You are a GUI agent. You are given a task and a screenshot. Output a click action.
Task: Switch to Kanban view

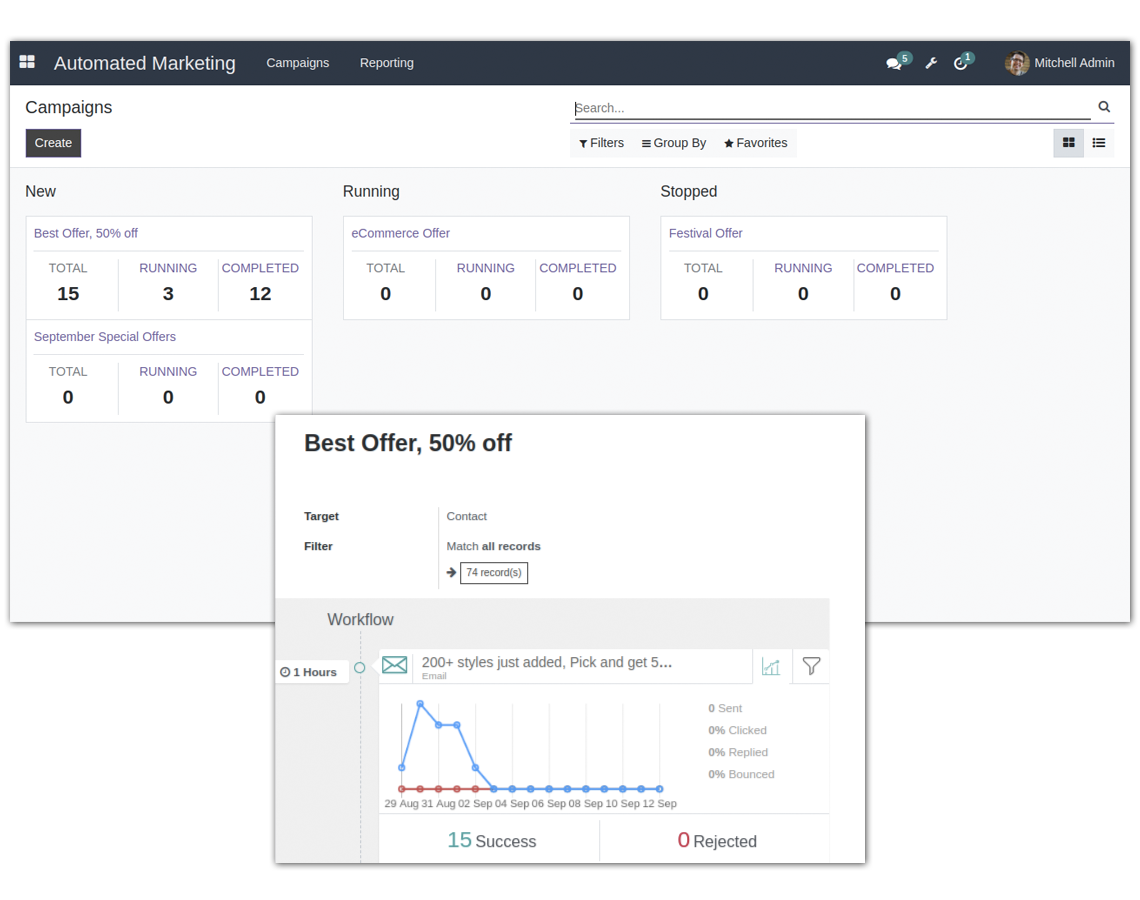[1068, 143]
